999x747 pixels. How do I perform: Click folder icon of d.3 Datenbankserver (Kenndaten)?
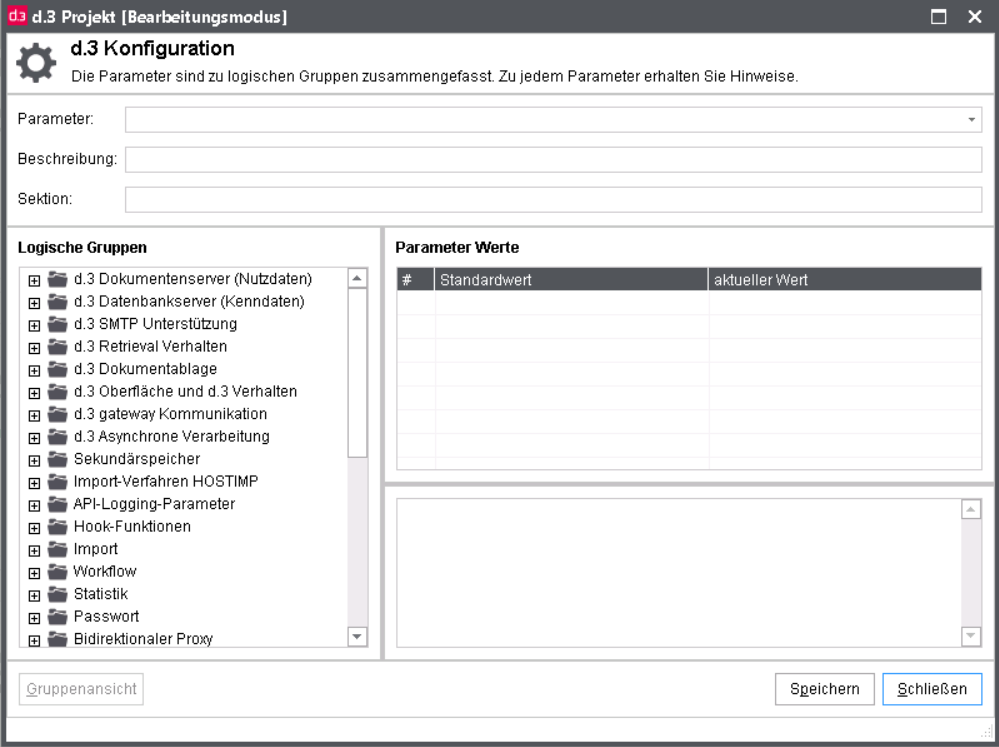57,301
